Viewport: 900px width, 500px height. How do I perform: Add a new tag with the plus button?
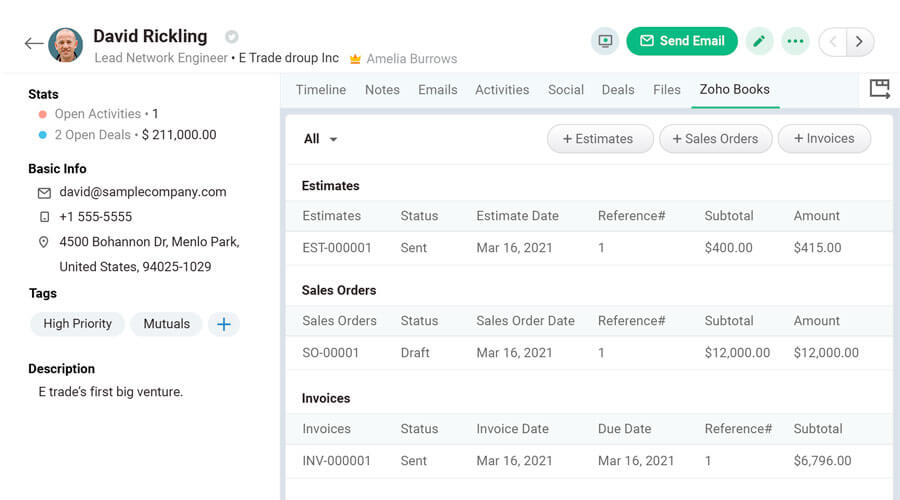tap(224, 324)
